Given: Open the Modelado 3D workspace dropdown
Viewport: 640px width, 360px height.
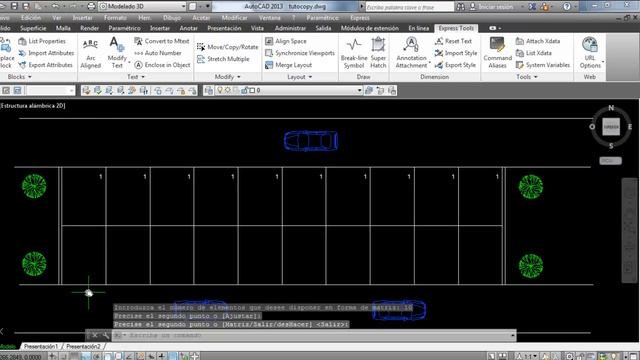Looking at the screenshot, I should (x=183, y=7).
